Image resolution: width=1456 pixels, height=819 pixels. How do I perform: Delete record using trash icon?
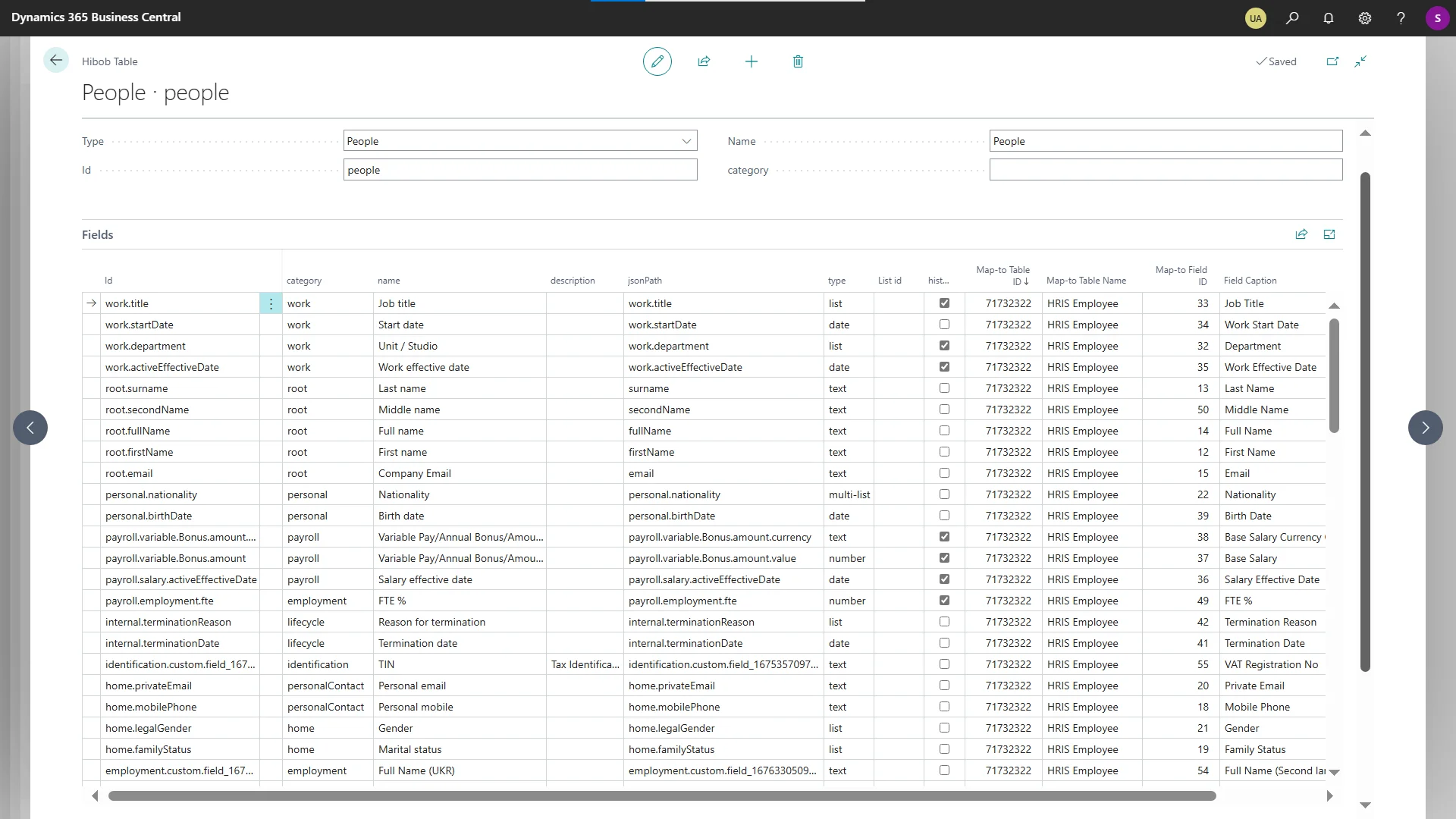click(798, 61)
